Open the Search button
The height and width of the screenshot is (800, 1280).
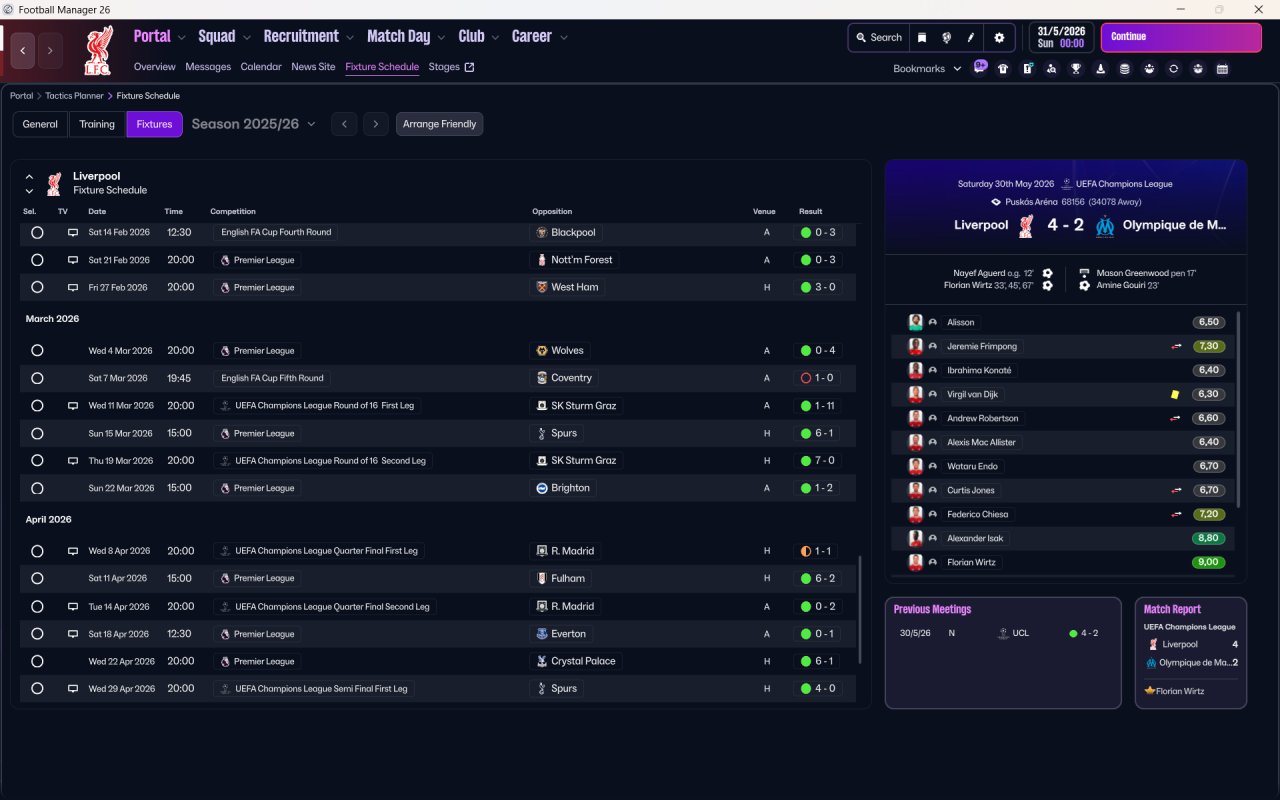pos(879,38)
